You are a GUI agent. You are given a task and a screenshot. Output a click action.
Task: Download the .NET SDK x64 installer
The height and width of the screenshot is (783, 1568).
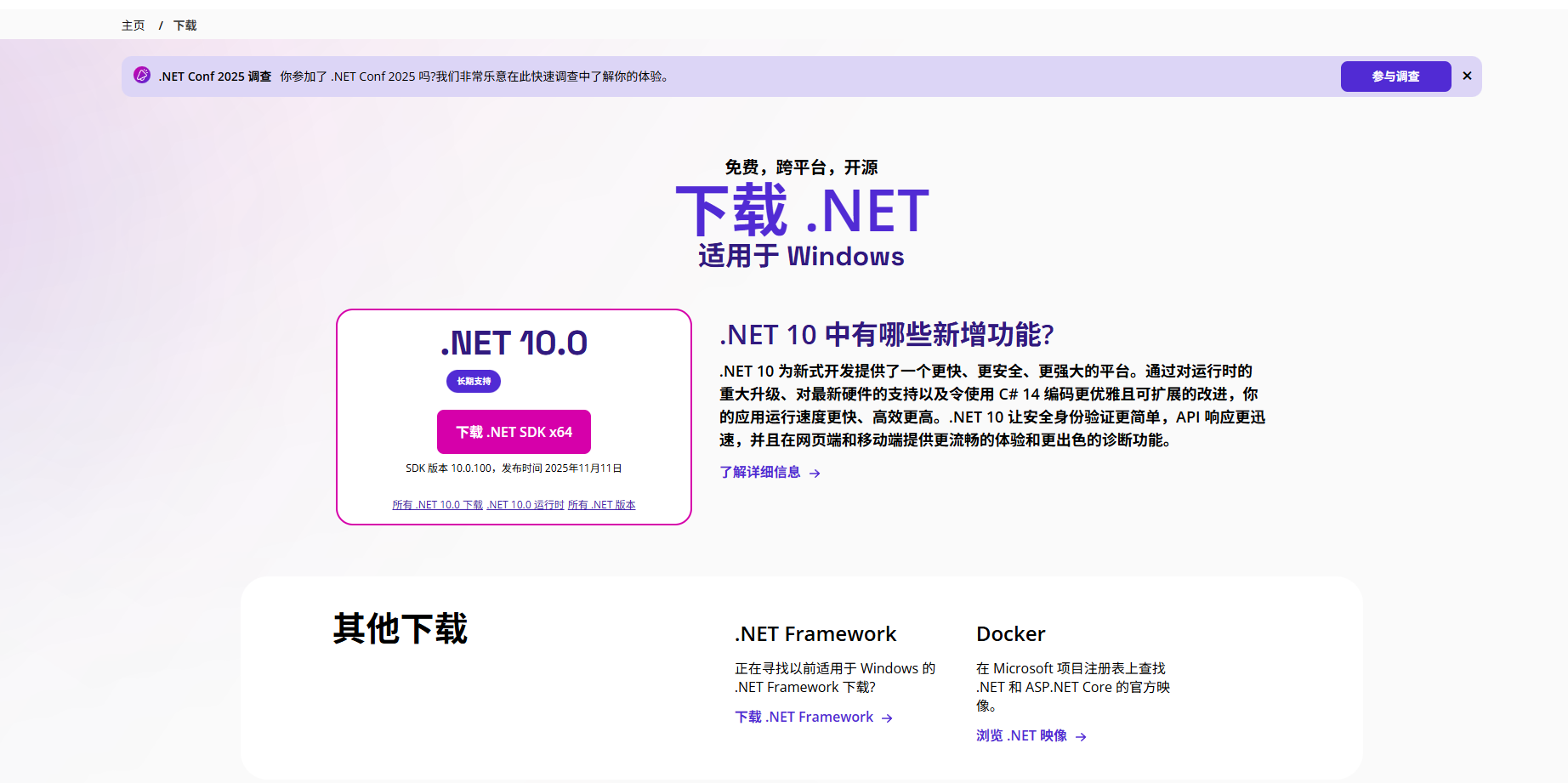click(x=514, y=432)
